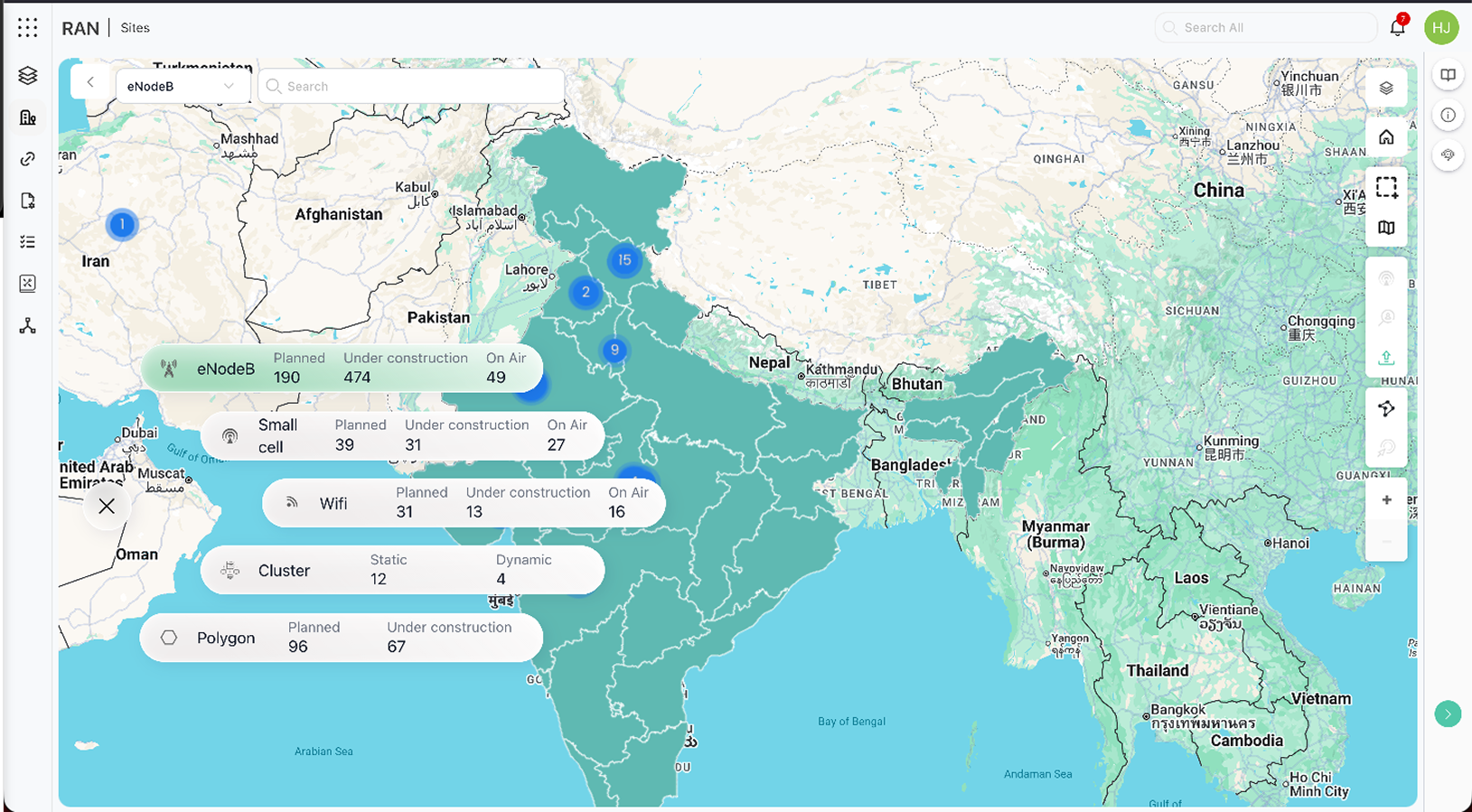Open the nine-dot app launcher grid
1472x812 pixels.
(x=28, y=28)
